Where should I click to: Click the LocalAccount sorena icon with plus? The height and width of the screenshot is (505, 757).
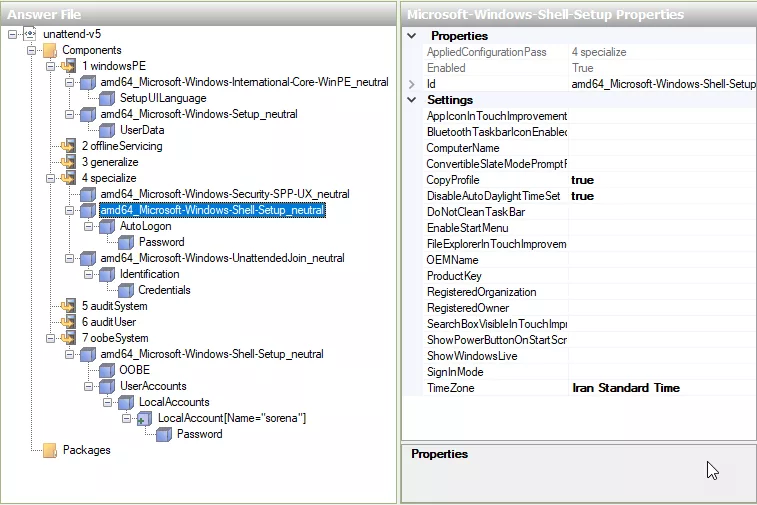coord(144,419)
